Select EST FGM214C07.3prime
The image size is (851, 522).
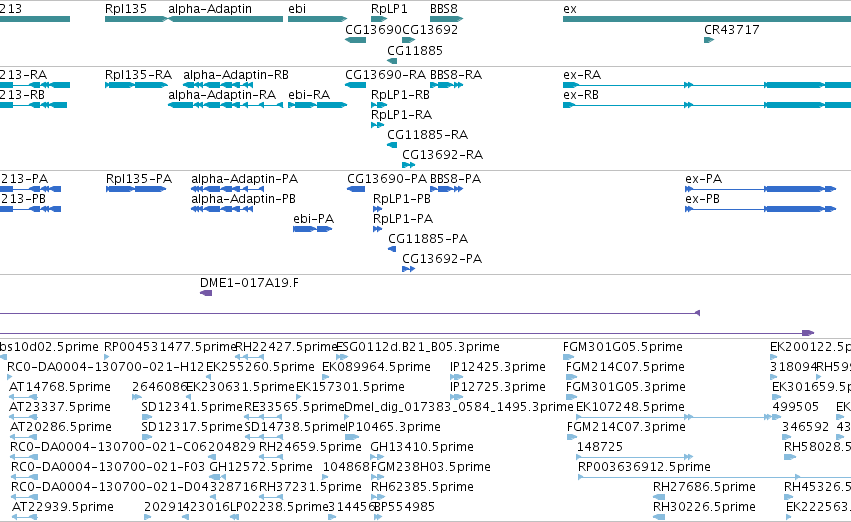(627, 427)
